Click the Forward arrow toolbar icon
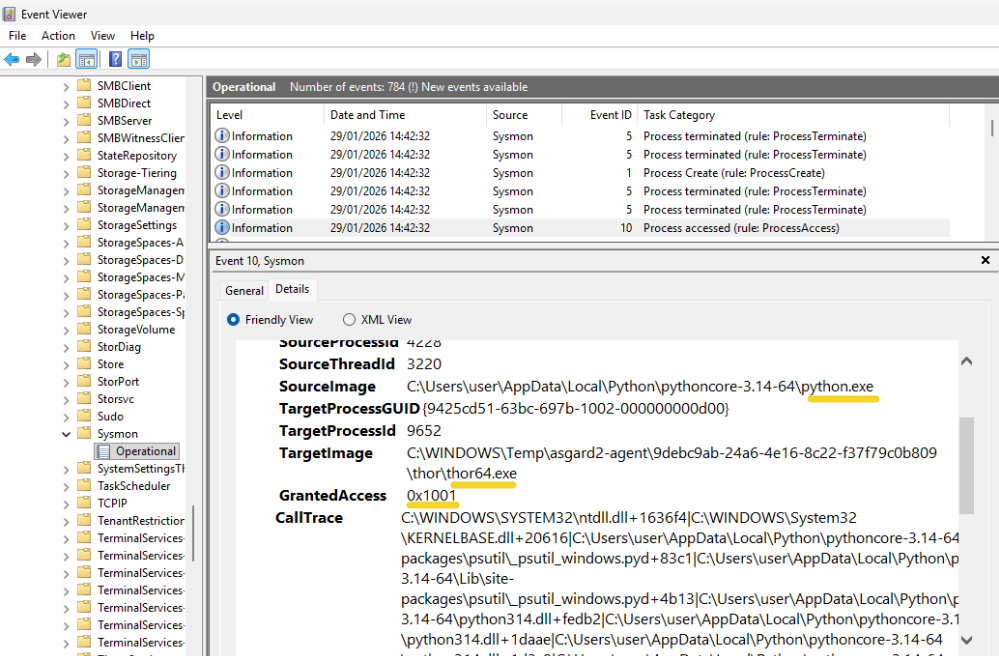 tap(34, 60)
